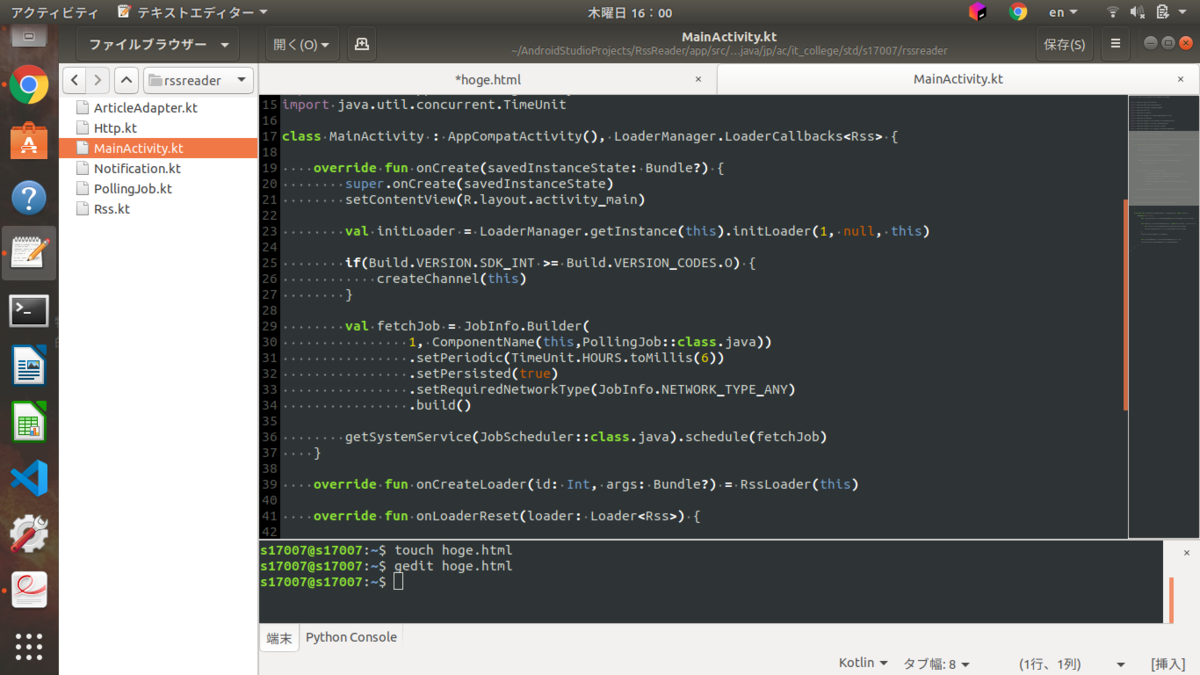Open system menu at the battery icon

pos(1170,12)
